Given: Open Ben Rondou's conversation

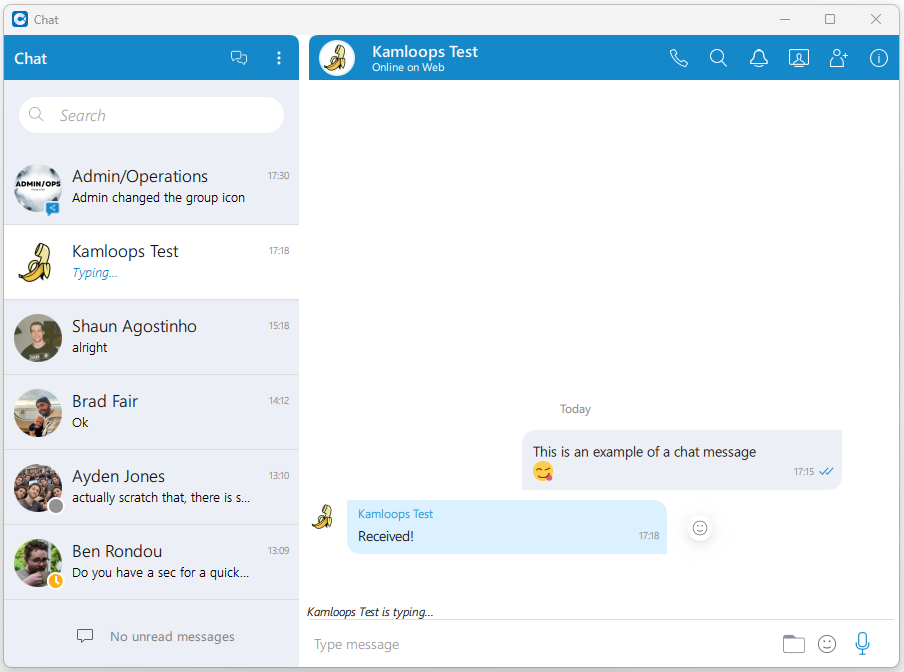Looking at the screenshot, I should coord(151,562).
